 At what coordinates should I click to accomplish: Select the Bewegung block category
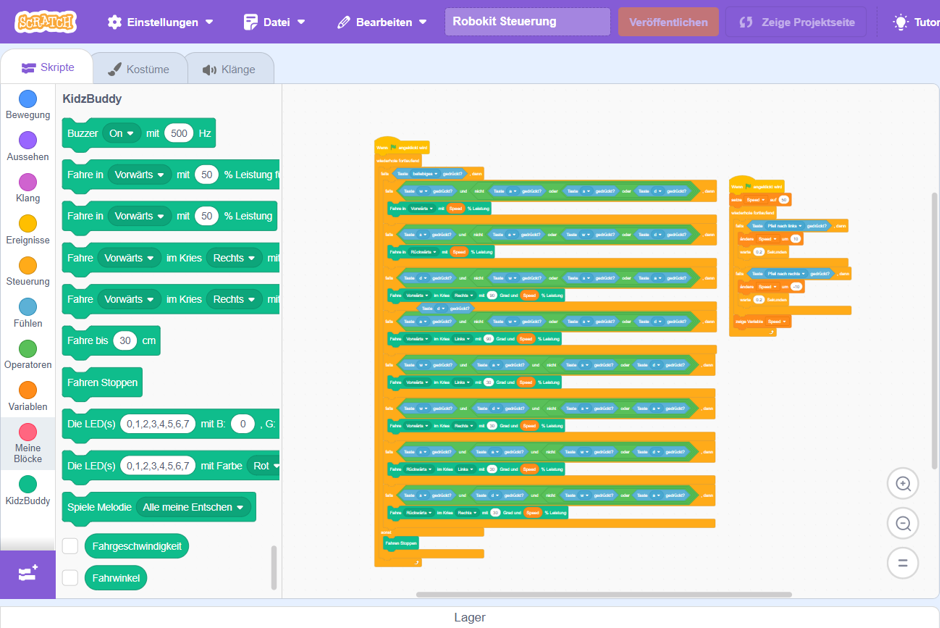[28, 104]
